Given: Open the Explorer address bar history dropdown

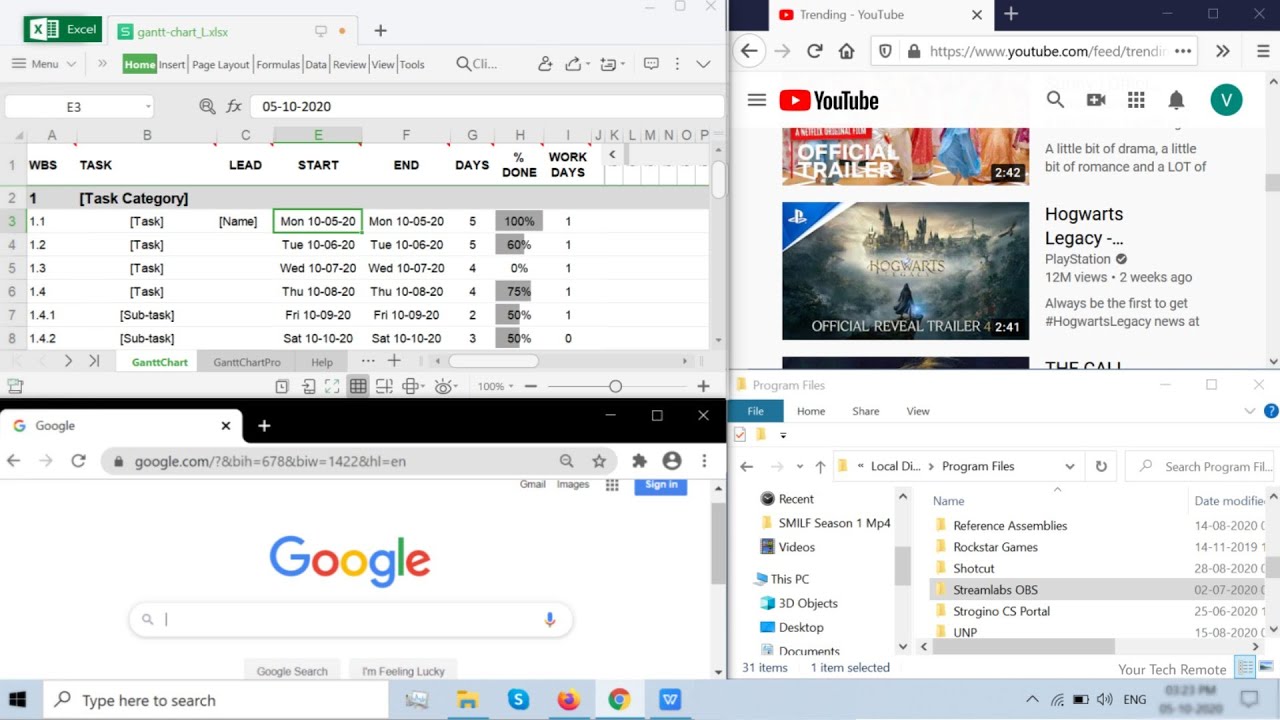Looking at the screenshot, I should [x=1069, y=466].
